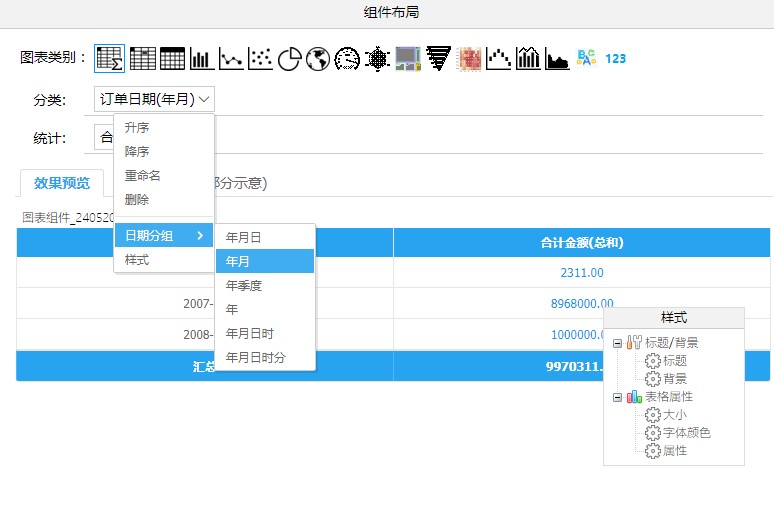Select the line chart type icon
This screenshot has height=519, width=774.
click(x=231, y=59)
